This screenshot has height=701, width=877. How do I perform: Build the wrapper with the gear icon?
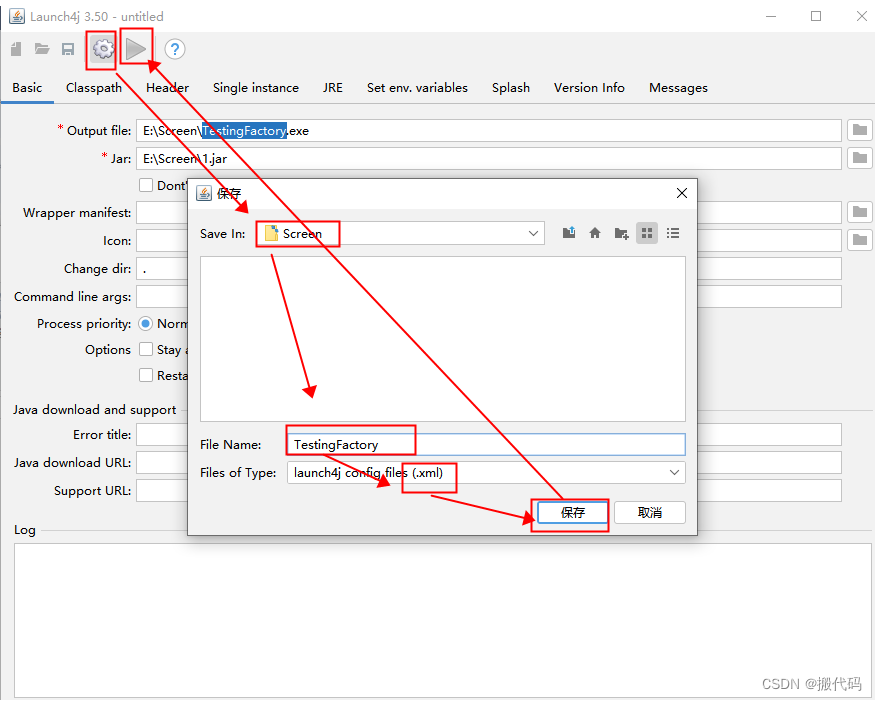point(103,49)
